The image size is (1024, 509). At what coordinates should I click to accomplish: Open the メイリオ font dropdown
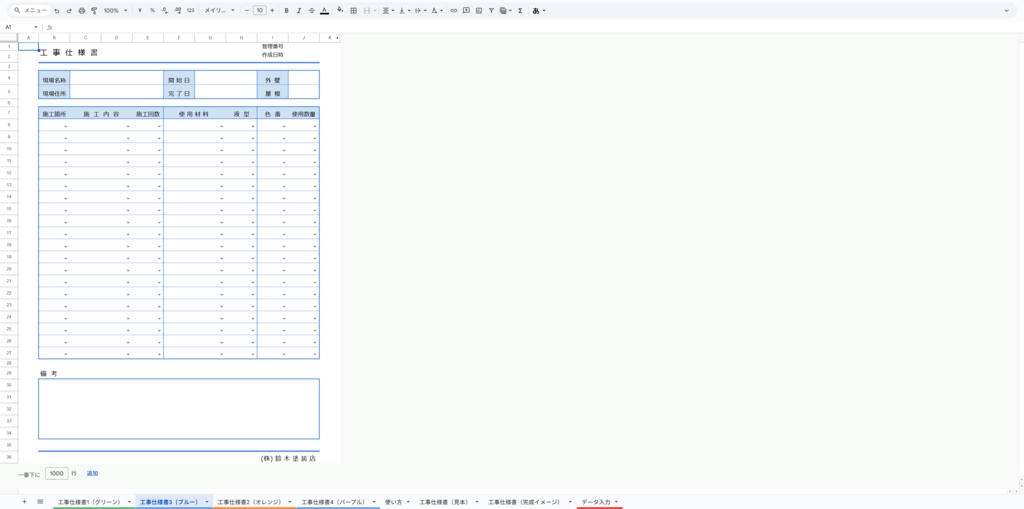point(219,10)
